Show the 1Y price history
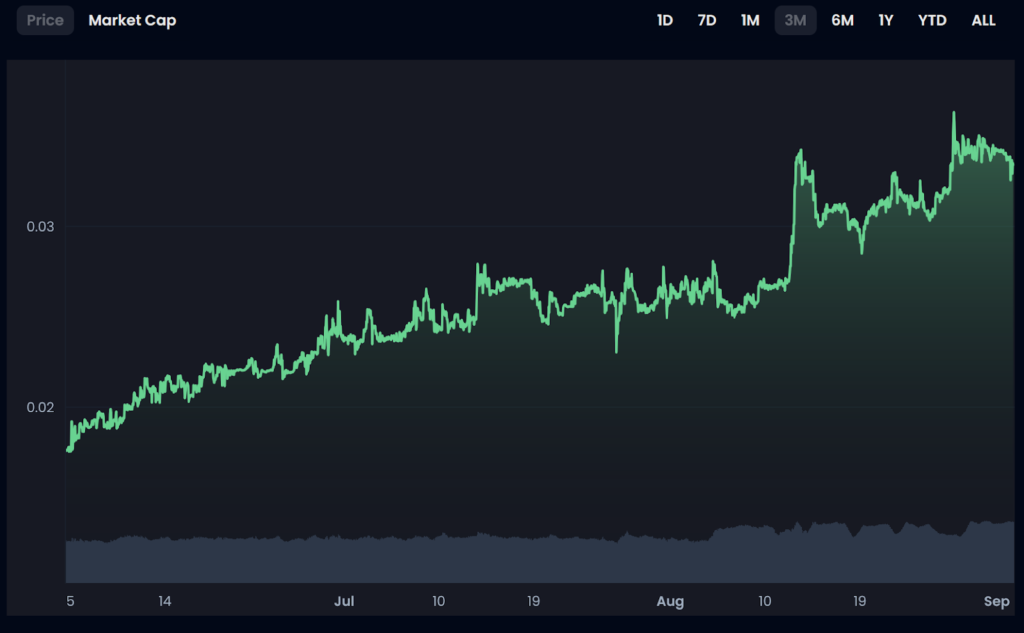 pos(885,20)
